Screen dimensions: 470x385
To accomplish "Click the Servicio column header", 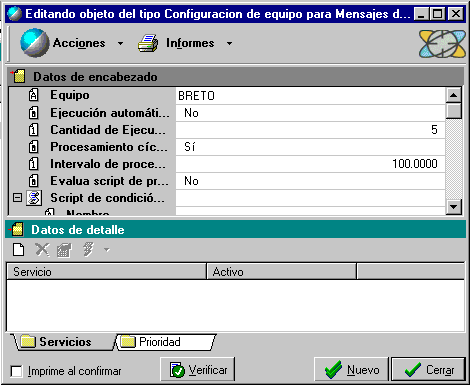I will pyautogui.click(x=106, y=271).
